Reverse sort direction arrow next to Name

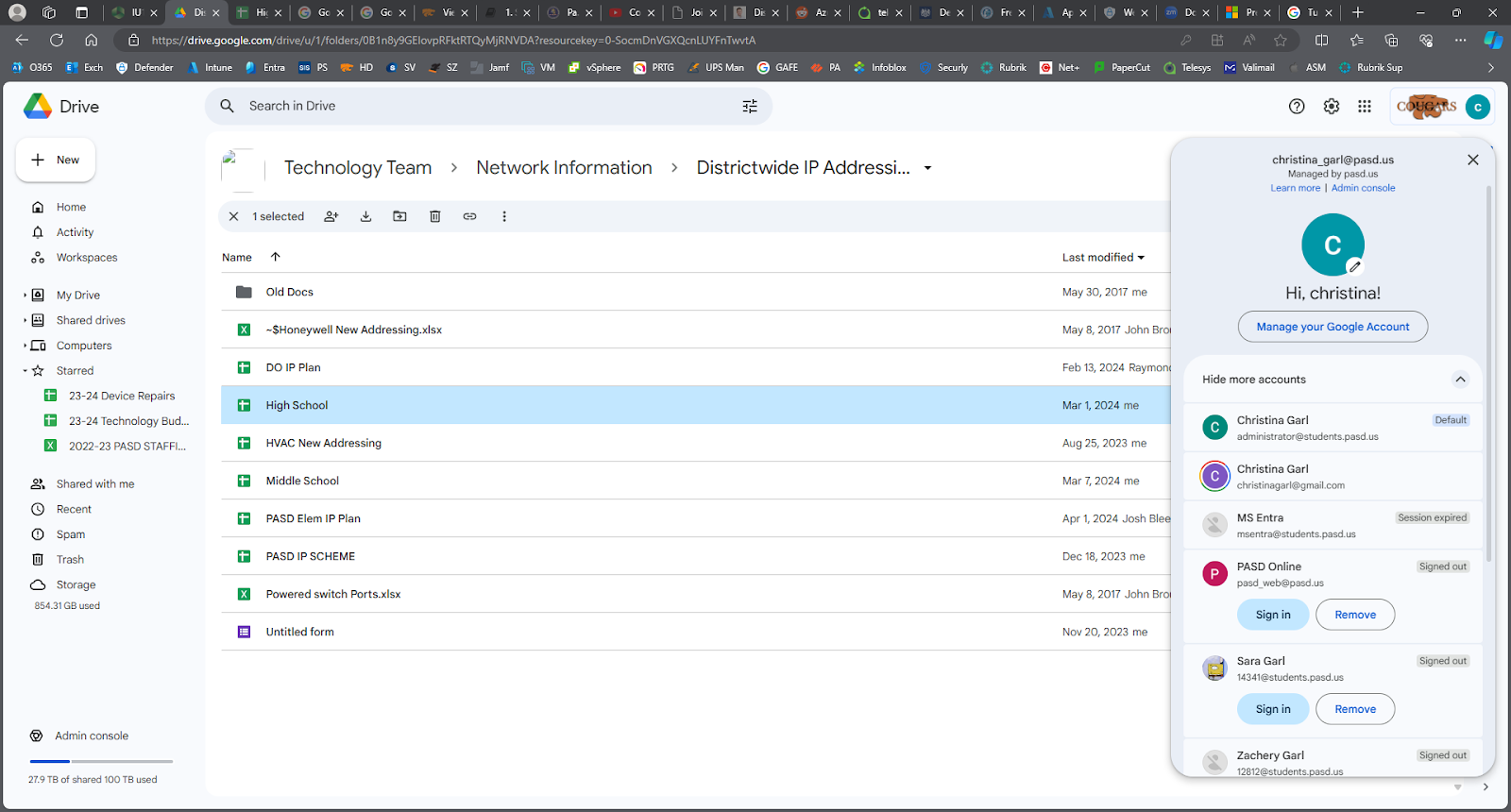click(276, 257)
